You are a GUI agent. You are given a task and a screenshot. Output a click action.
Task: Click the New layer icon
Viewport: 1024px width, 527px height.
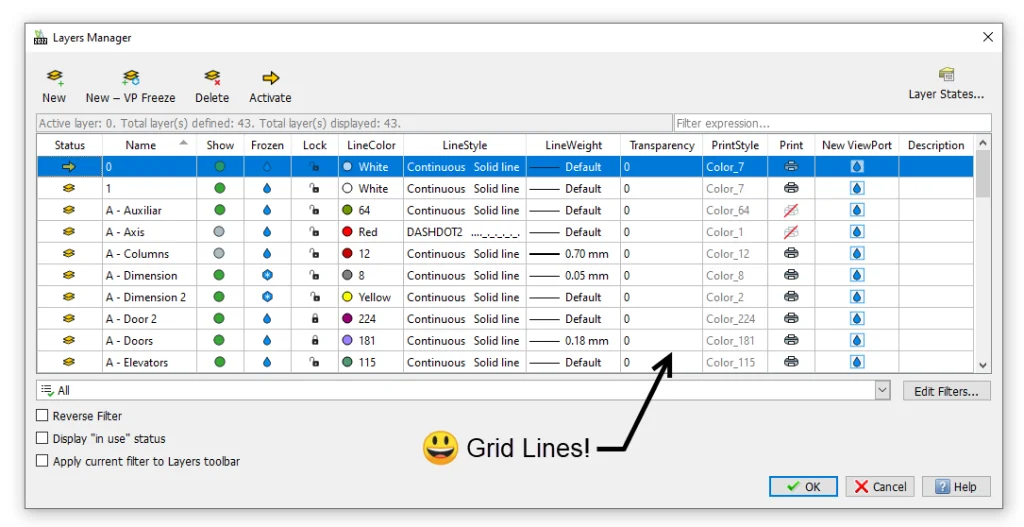pyautogui.click(x=54, y=77)
